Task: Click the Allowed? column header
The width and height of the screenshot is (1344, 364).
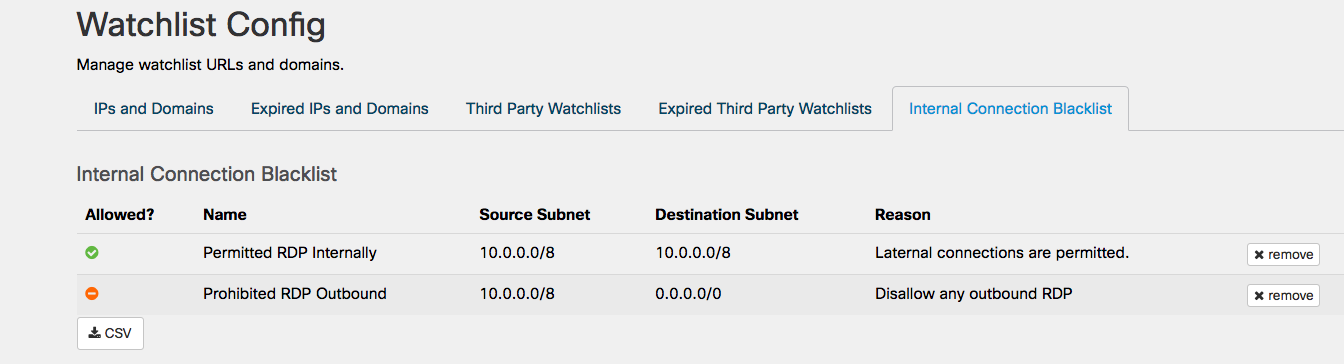Action: (120, 214)
